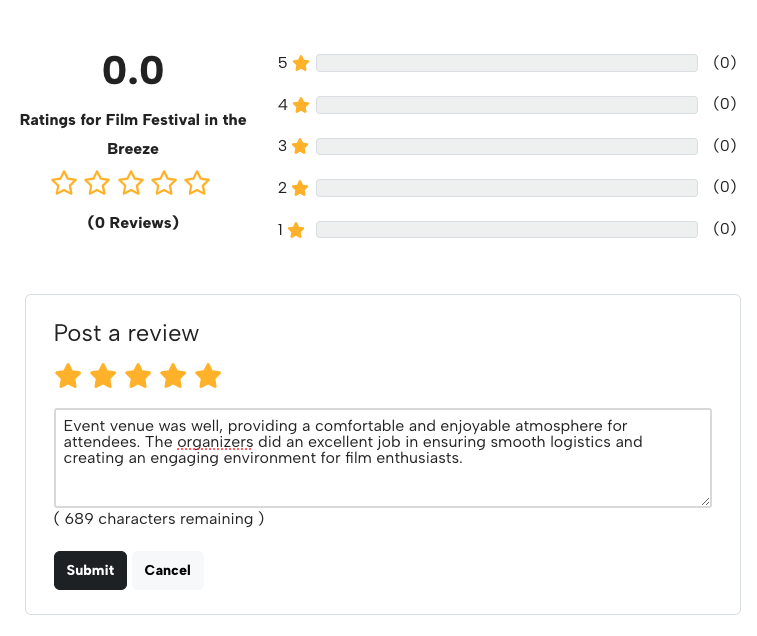Viewport: 757px width, 636px height.
Task: Cancel posting the review
Action: (x=167, y=570)
